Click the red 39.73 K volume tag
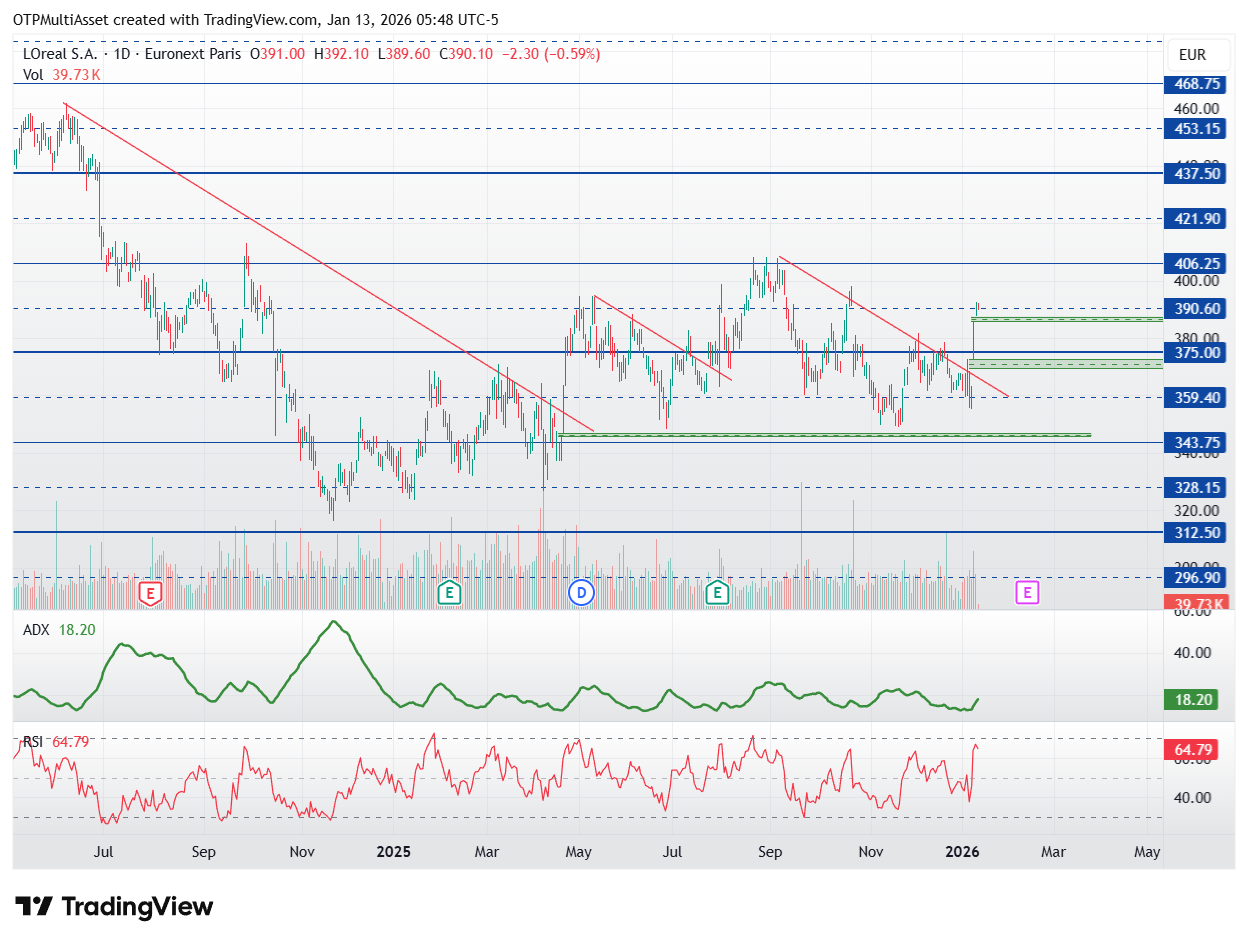 coord(1197,603)
